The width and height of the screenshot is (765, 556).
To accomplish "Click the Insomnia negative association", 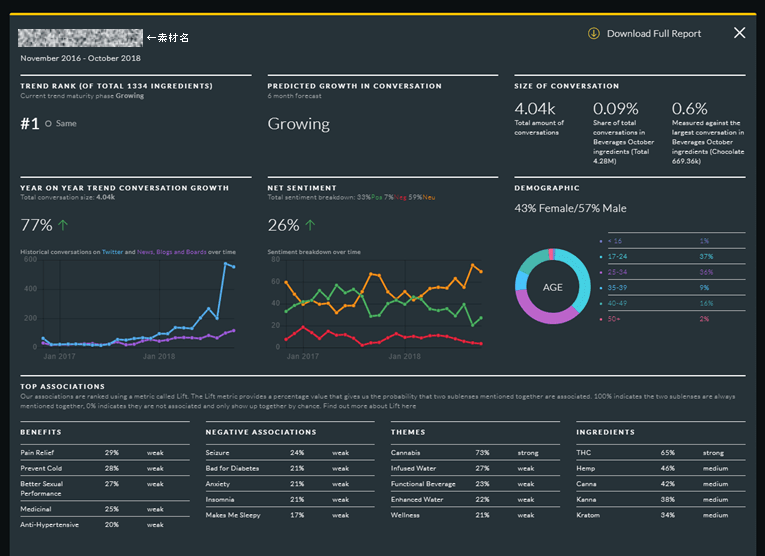I will [290, 499].
